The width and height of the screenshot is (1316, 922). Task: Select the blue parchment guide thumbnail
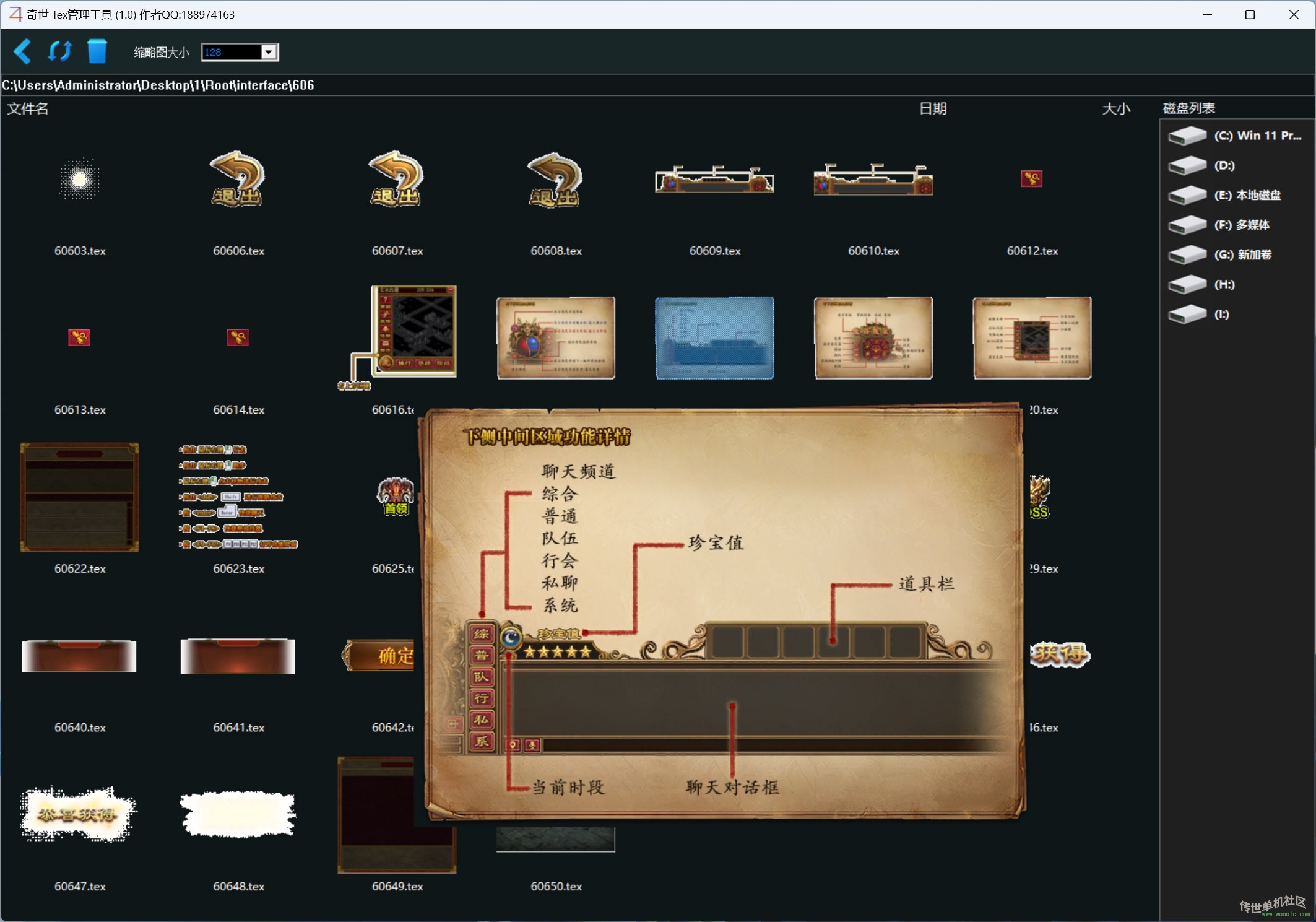pyautogui.click(x=714, y=337)
